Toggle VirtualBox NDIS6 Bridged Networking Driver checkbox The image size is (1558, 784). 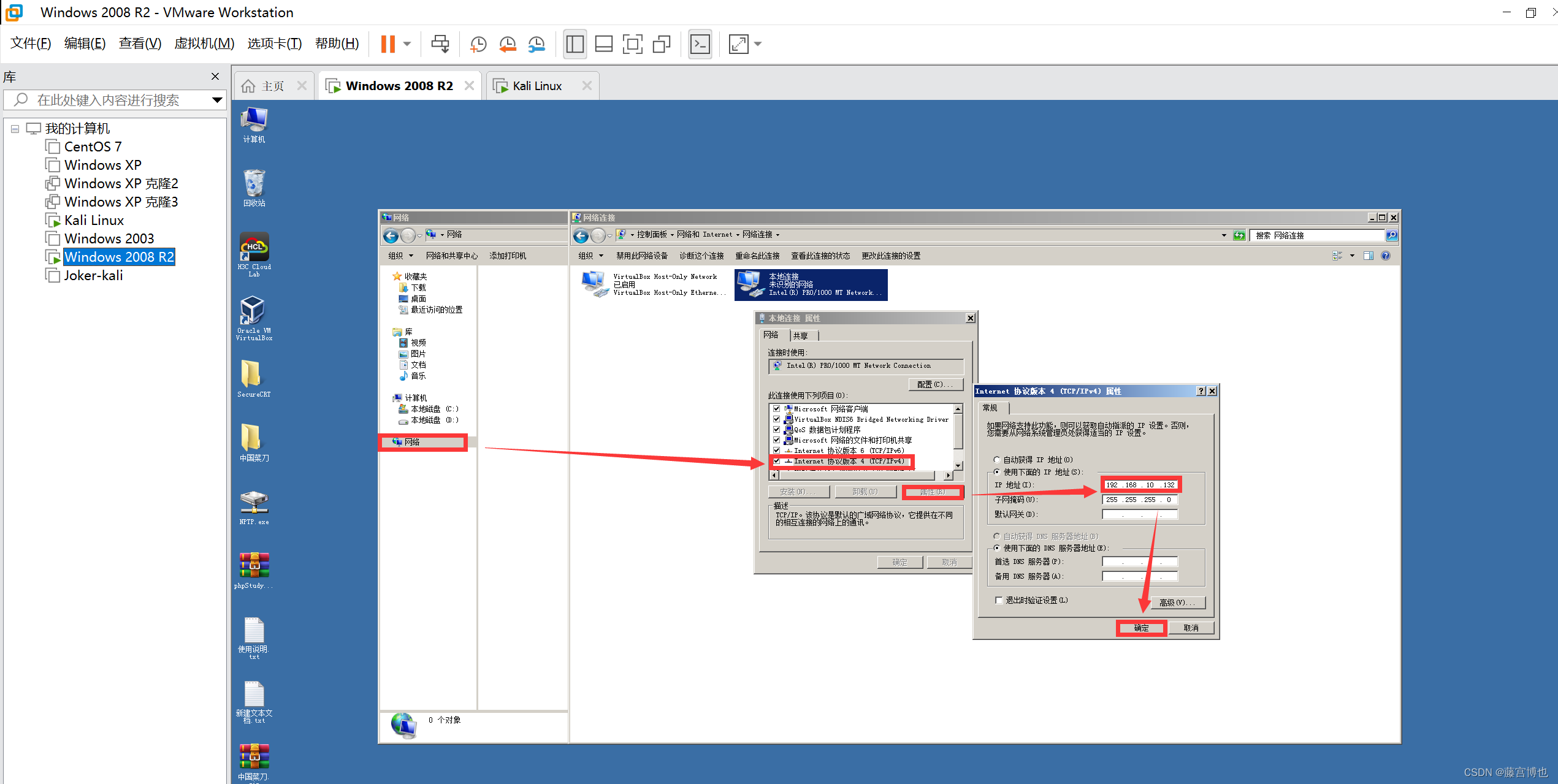click(x=776, y=419)
